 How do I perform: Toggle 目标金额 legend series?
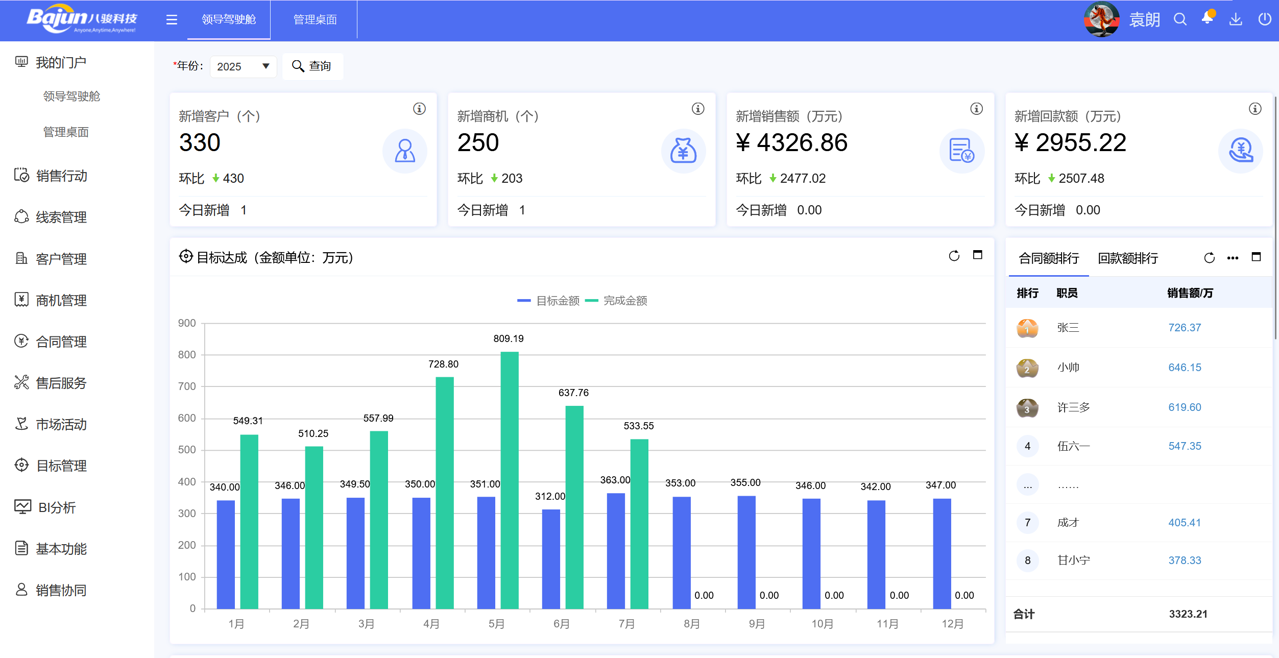pos(548,301)
